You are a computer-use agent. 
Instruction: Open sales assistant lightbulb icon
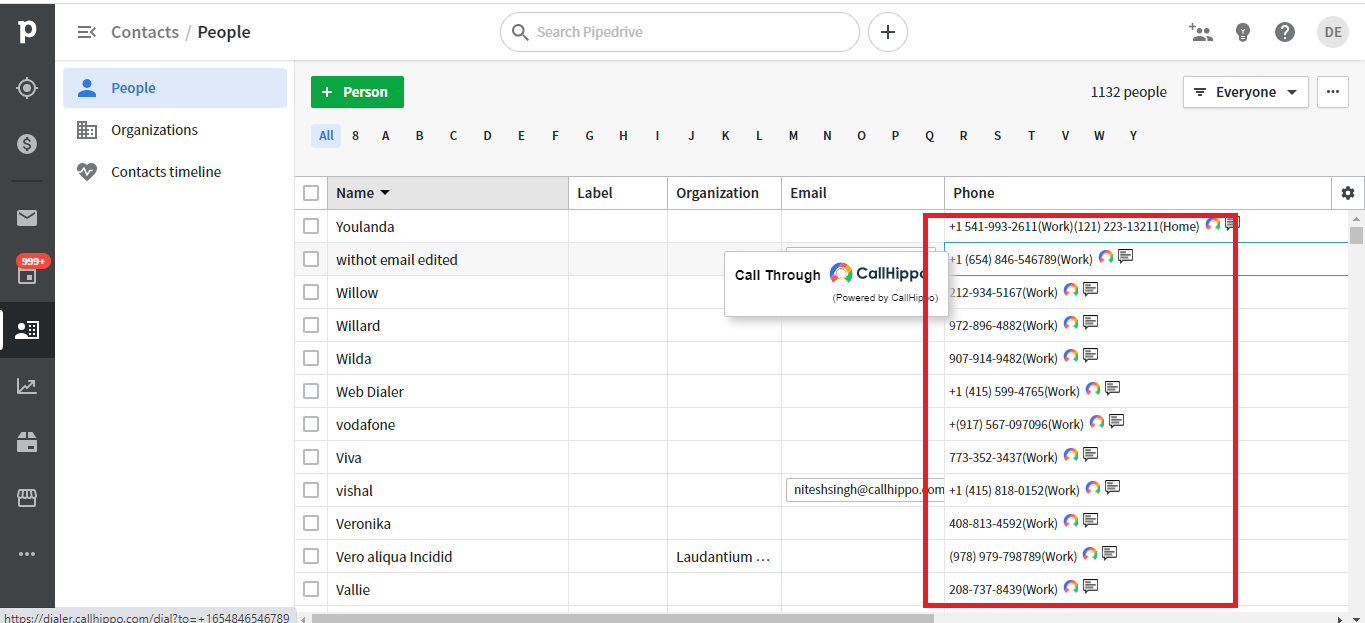click(1243, 32)
